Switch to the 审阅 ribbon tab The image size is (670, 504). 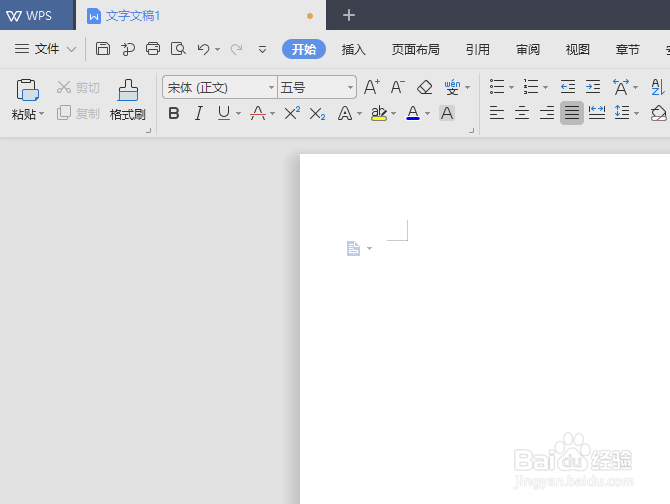[528, 50]
